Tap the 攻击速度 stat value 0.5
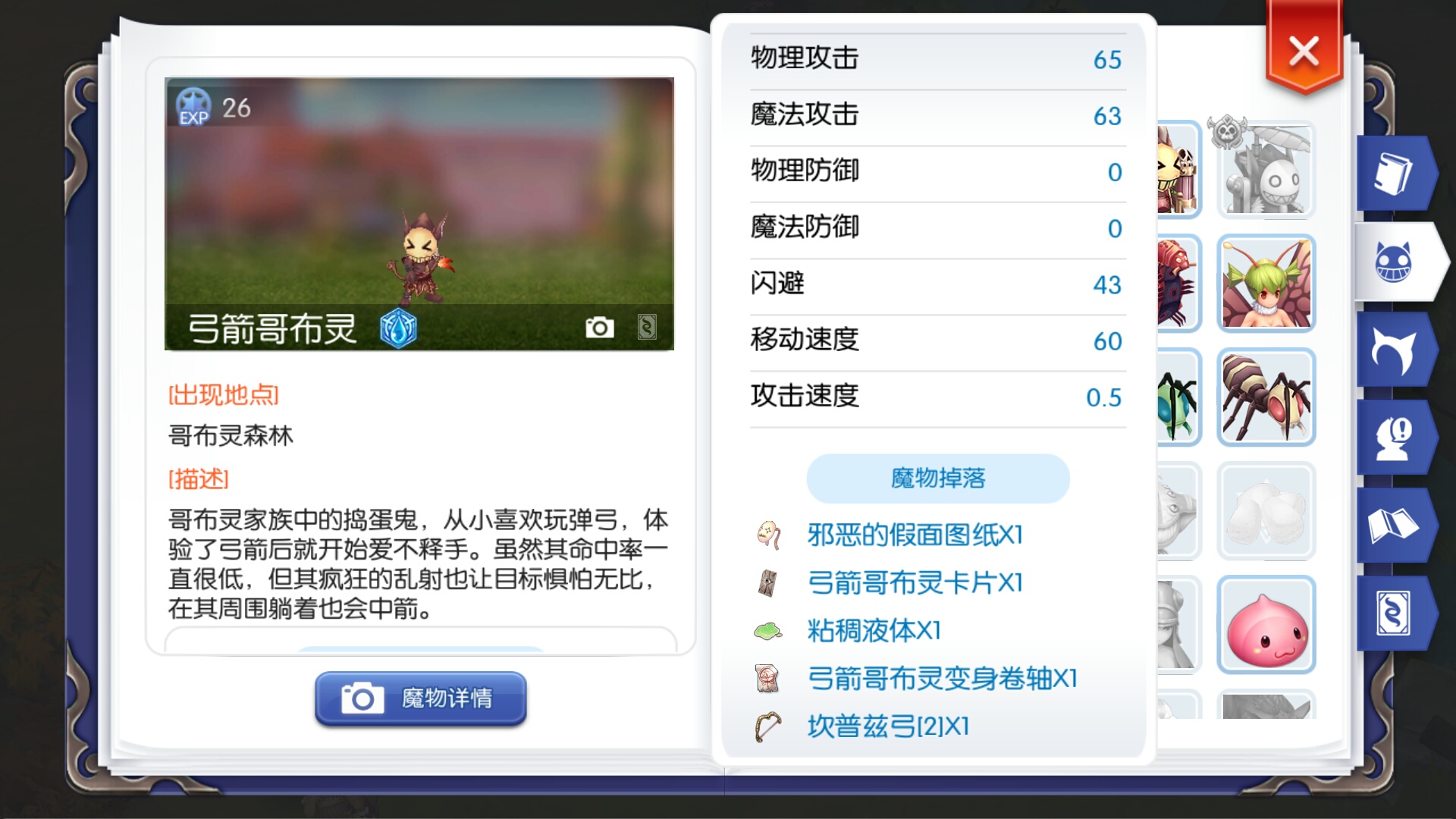This screenshot has width=1456, height=819. pos(1103,397)
